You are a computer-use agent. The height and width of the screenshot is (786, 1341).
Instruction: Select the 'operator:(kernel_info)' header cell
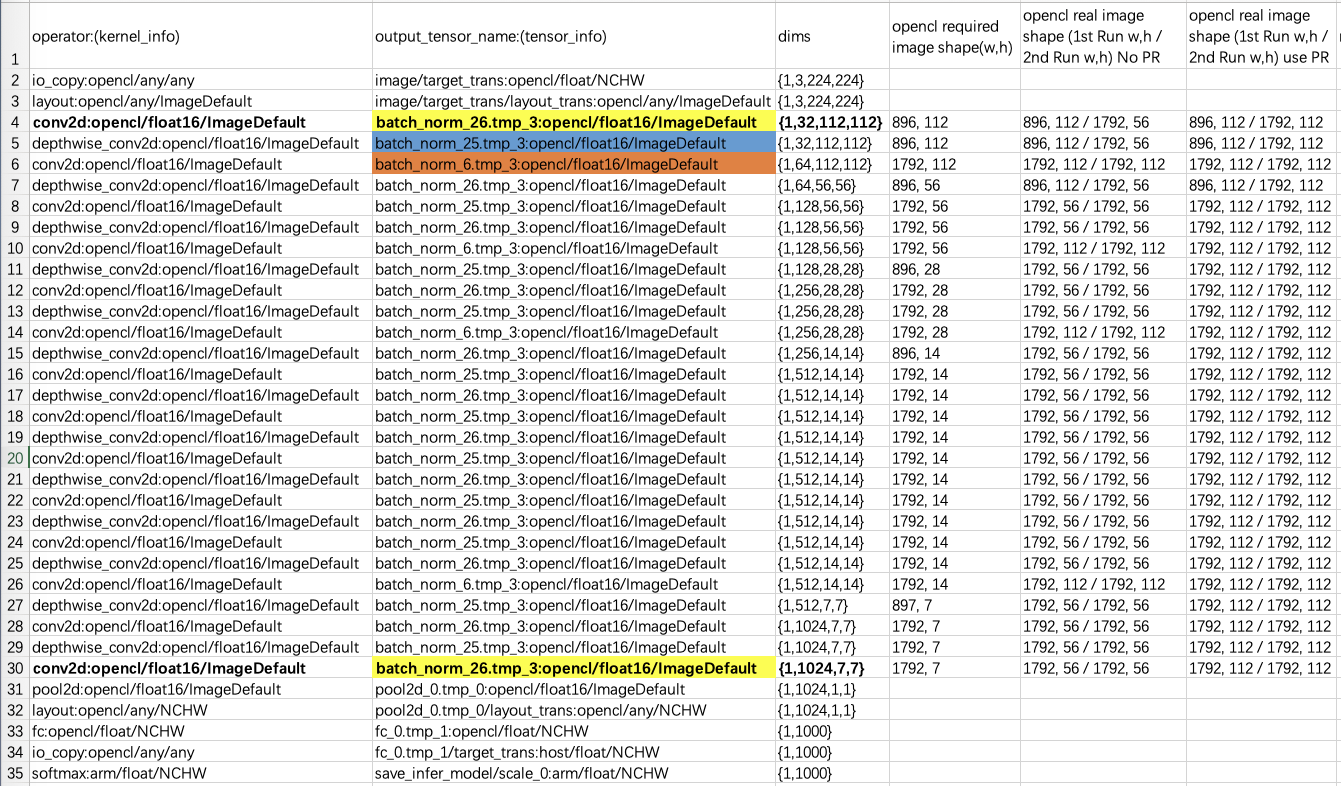[200, 36]
